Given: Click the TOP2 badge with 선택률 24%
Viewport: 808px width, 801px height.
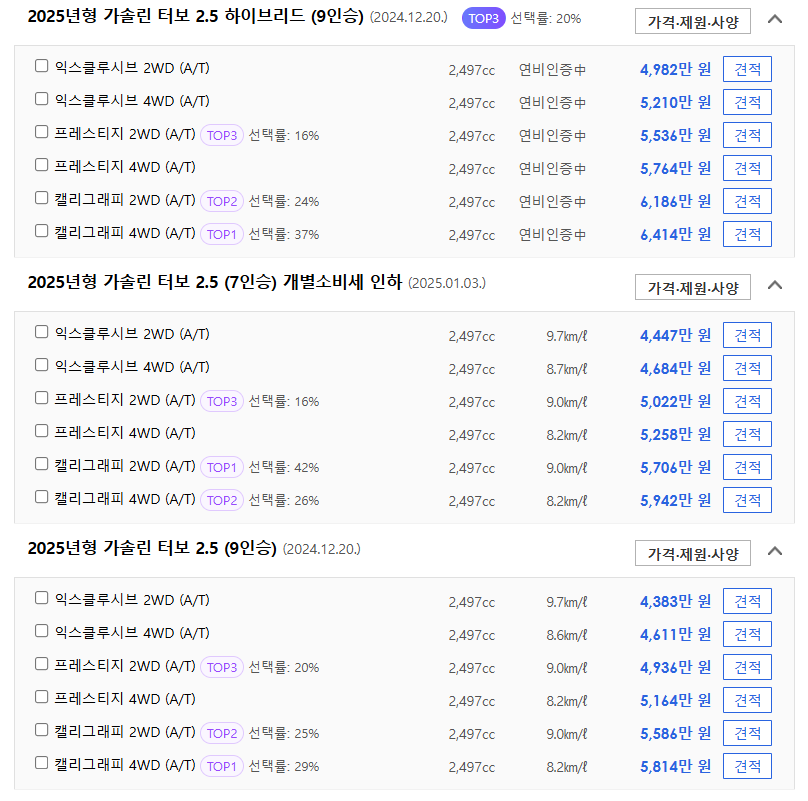Looking at the screenshot, I should pos(222,202).
